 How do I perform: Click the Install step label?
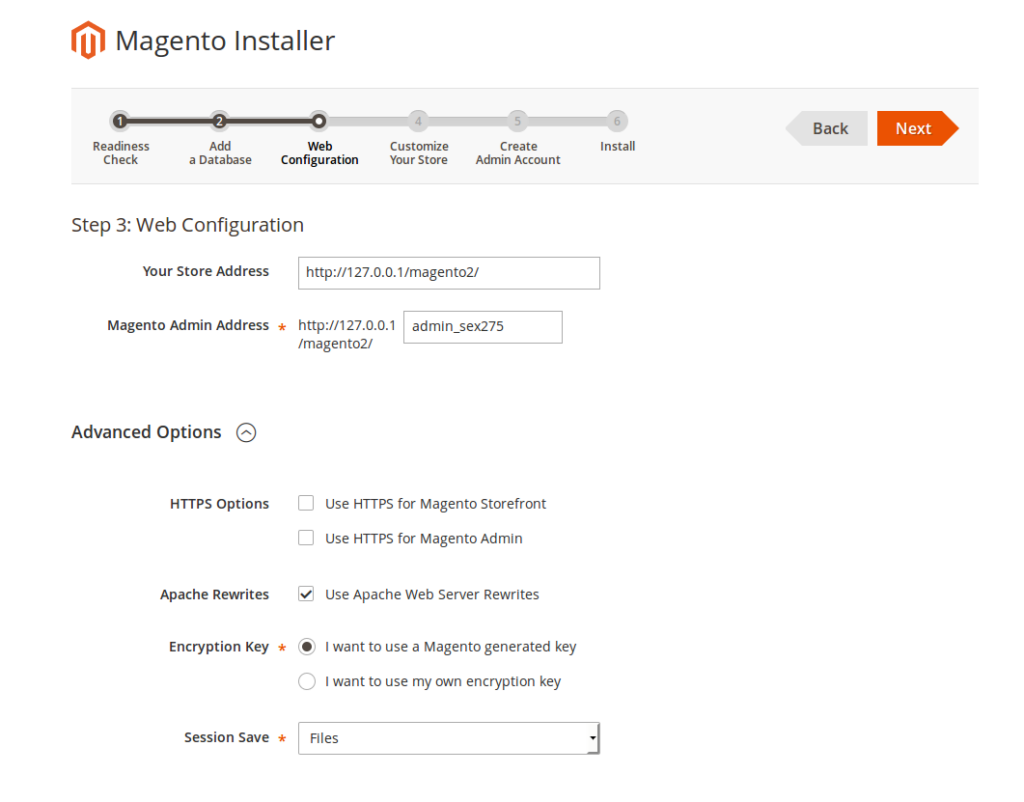pyautogui.click(x=617, y=146)
